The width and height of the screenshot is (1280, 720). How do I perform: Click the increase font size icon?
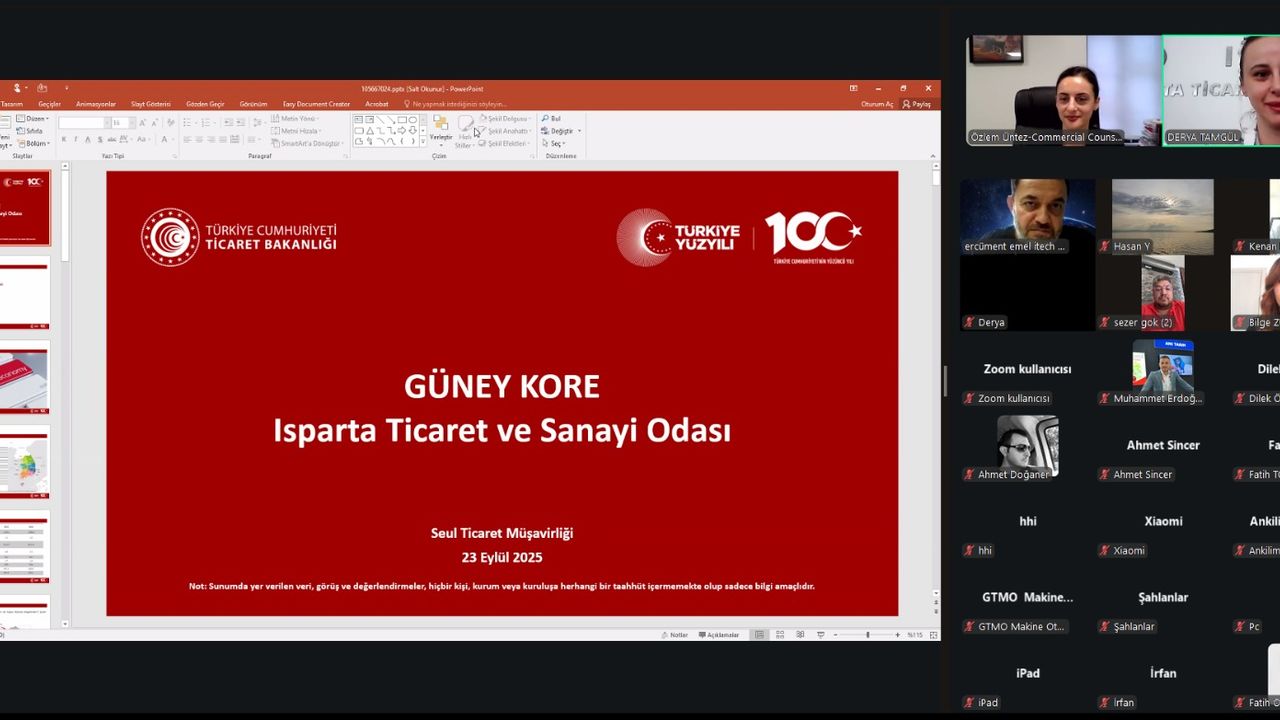tap(143, 123)
